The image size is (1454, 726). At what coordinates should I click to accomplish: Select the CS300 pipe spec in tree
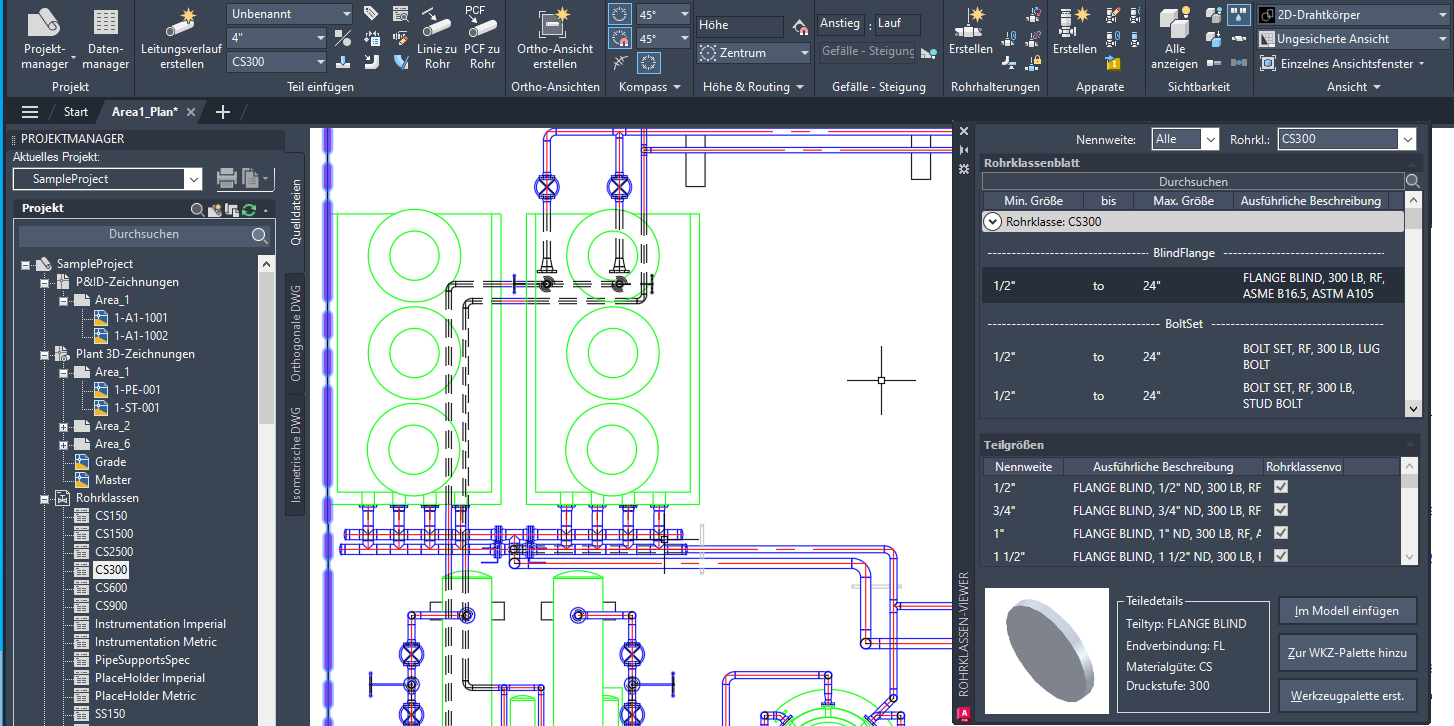pyautogui.click(x=111, y=570)
